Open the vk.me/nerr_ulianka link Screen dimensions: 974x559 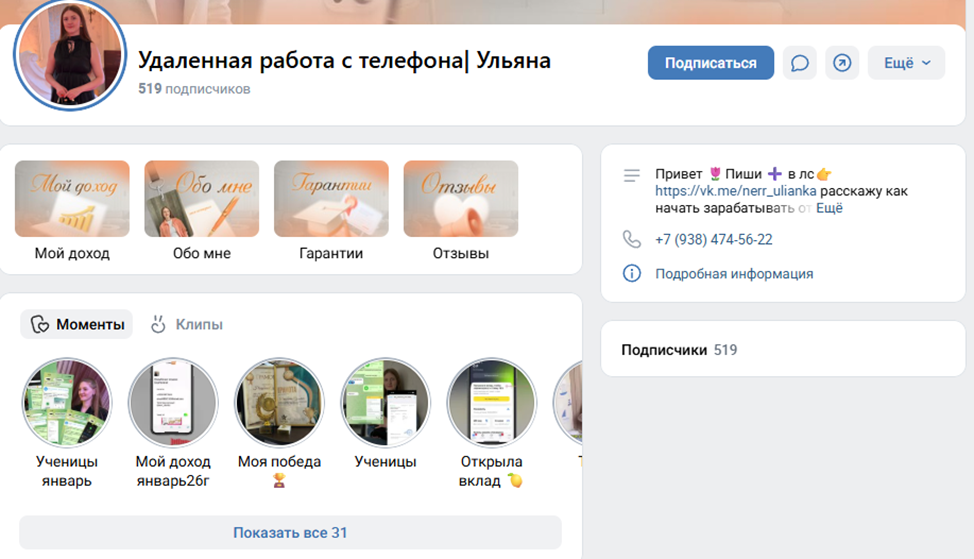pos(735,191)
